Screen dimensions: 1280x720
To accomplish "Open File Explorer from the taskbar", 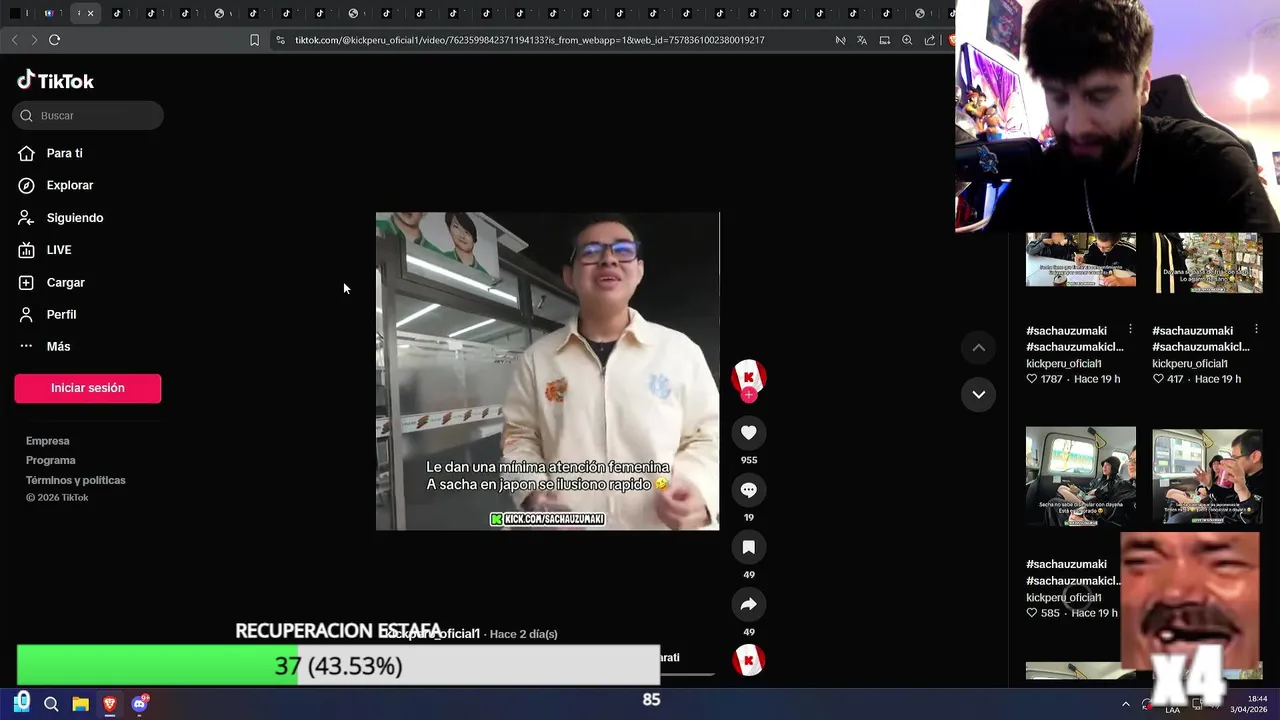I will point(80,704).
